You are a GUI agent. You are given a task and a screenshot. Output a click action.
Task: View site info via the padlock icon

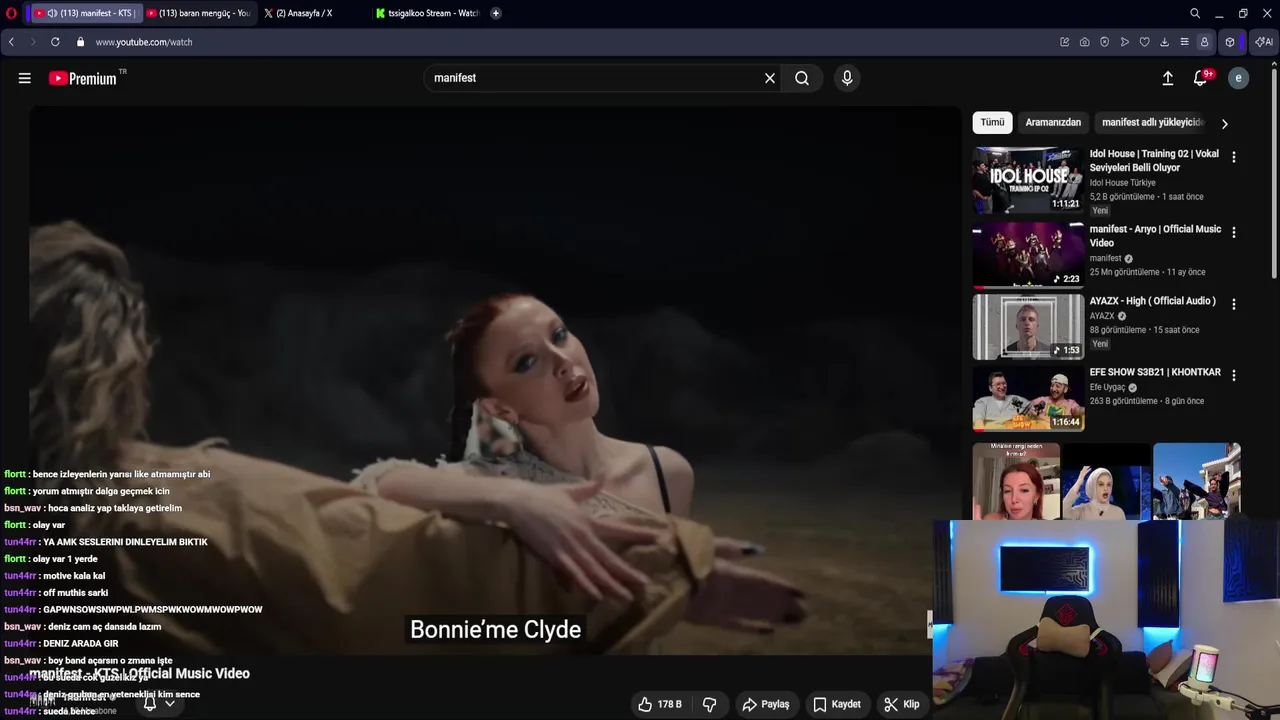tap(80, 42)
